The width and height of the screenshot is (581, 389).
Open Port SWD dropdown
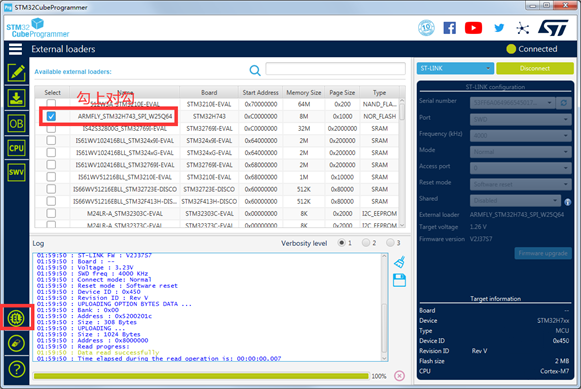point(521,119)
